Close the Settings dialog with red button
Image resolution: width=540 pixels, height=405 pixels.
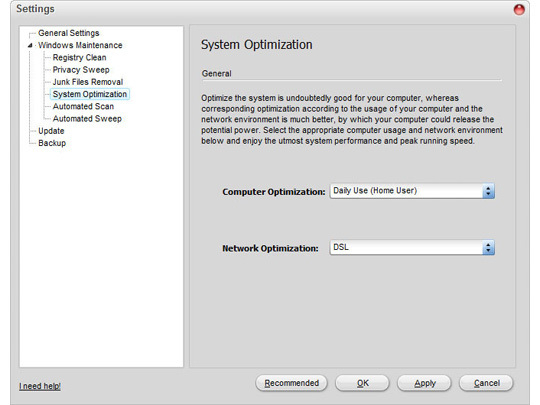point(519,9)
